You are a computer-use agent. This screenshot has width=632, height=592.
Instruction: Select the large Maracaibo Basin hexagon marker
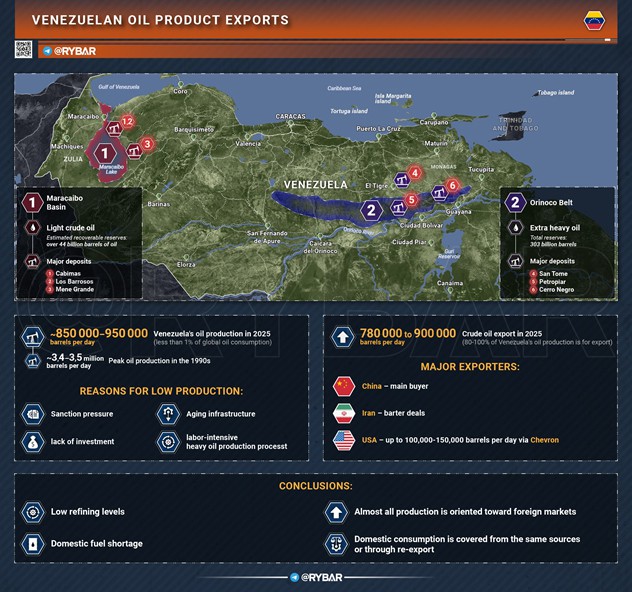coord(105,153)
